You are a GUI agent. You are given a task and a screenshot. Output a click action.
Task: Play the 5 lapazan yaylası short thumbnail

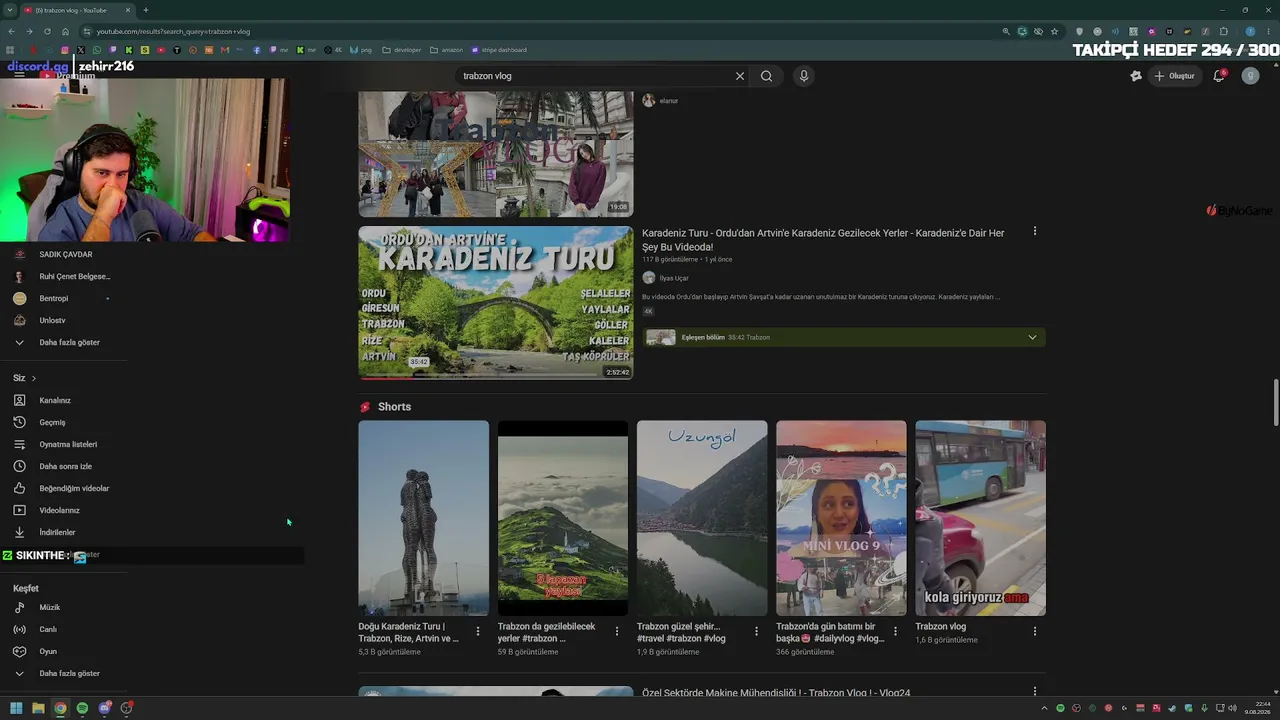coord(563,518)
